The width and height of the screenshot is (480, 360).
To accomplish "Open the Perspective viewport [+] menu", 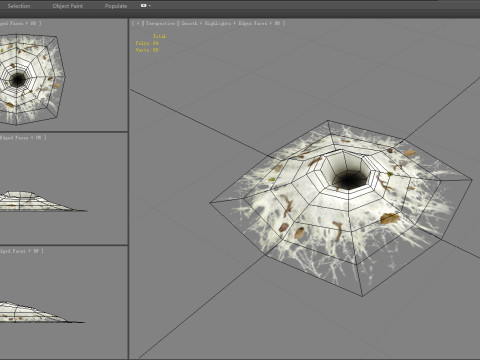I will tap(138, 23).
